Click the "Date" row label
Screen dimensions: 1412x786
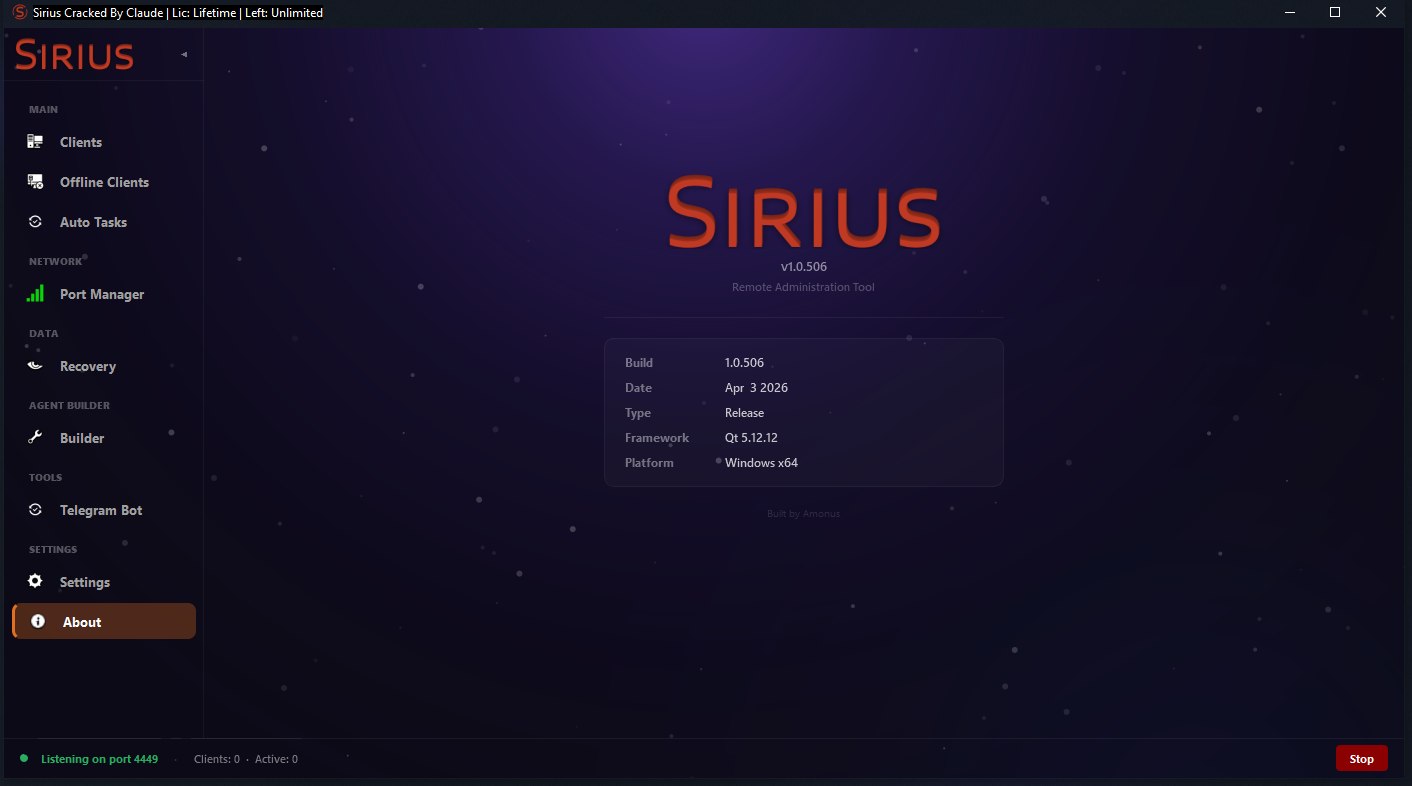(638, 388)
